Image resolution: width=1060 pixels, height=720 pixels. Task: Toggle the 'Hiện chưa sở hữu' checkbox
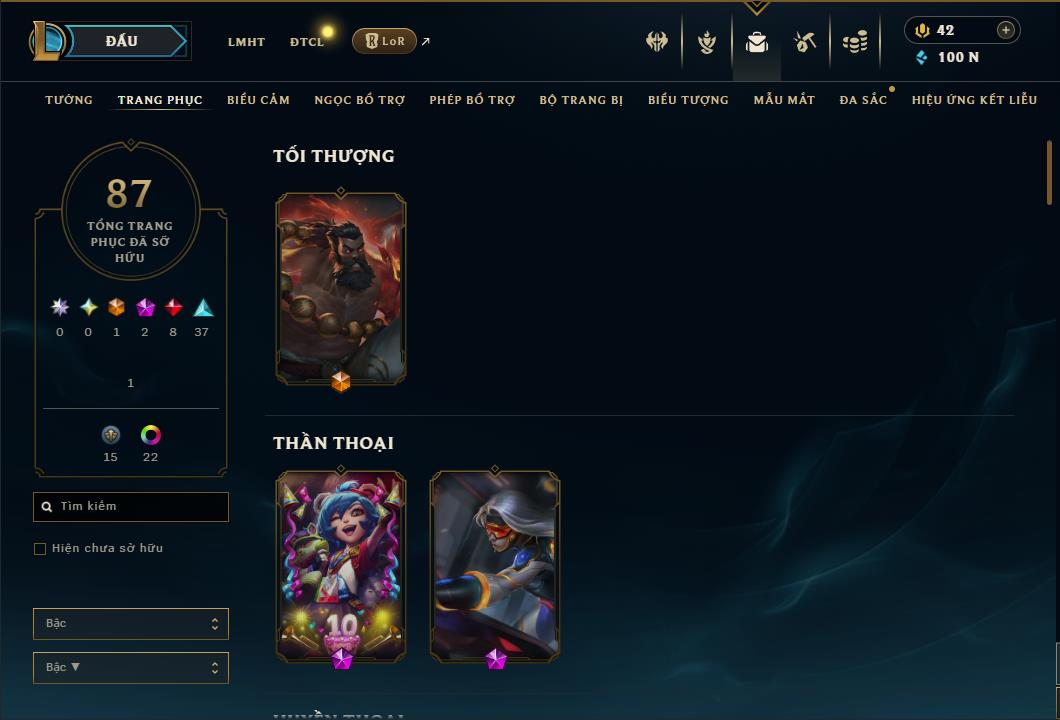tap(40, 548)
